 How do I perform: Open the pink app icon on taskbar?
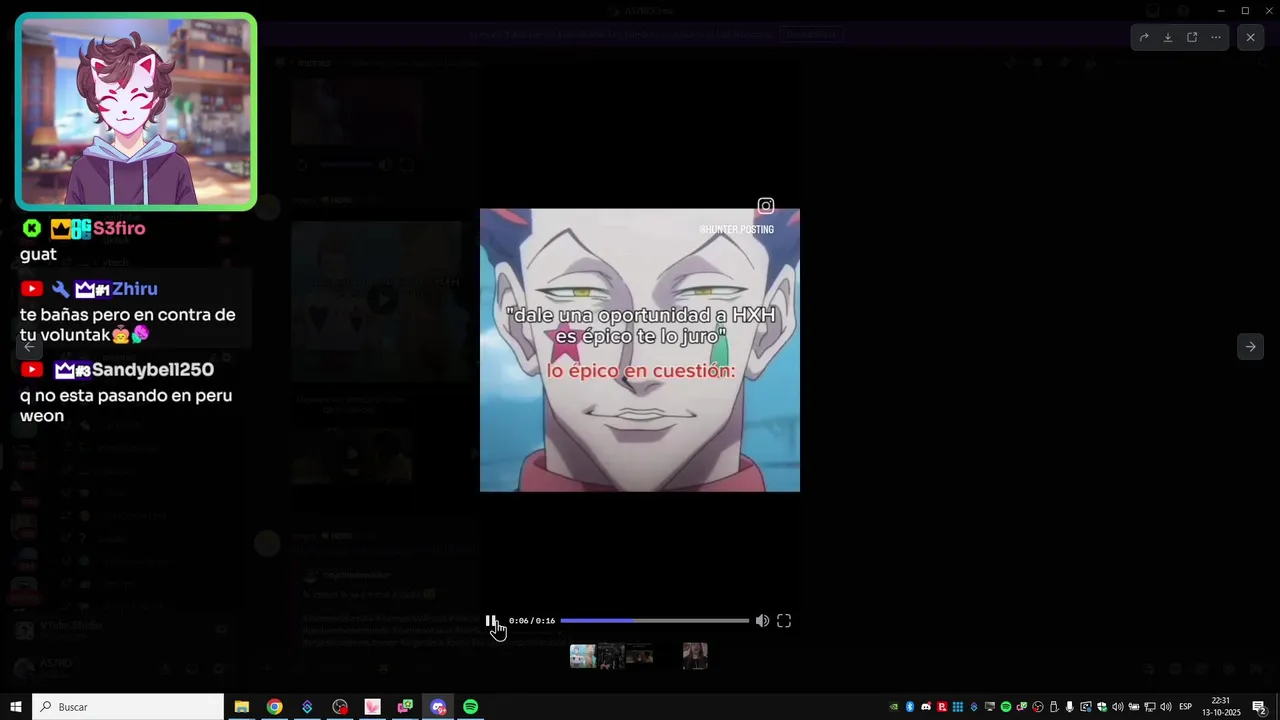pyautogui.click(x=372, y=707)
